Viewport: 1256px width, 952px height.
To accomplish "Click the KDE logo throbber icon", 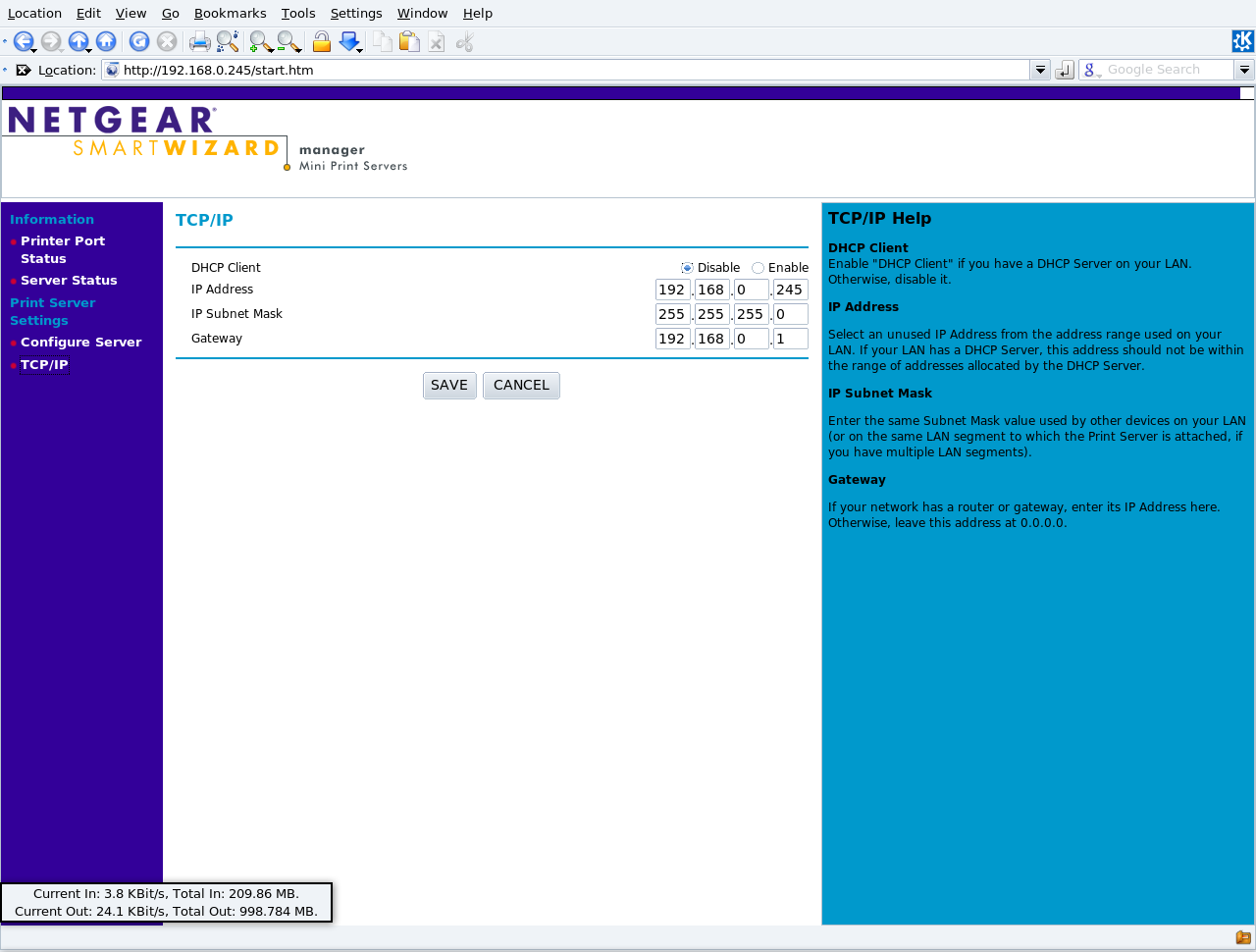I will 1242,41.
